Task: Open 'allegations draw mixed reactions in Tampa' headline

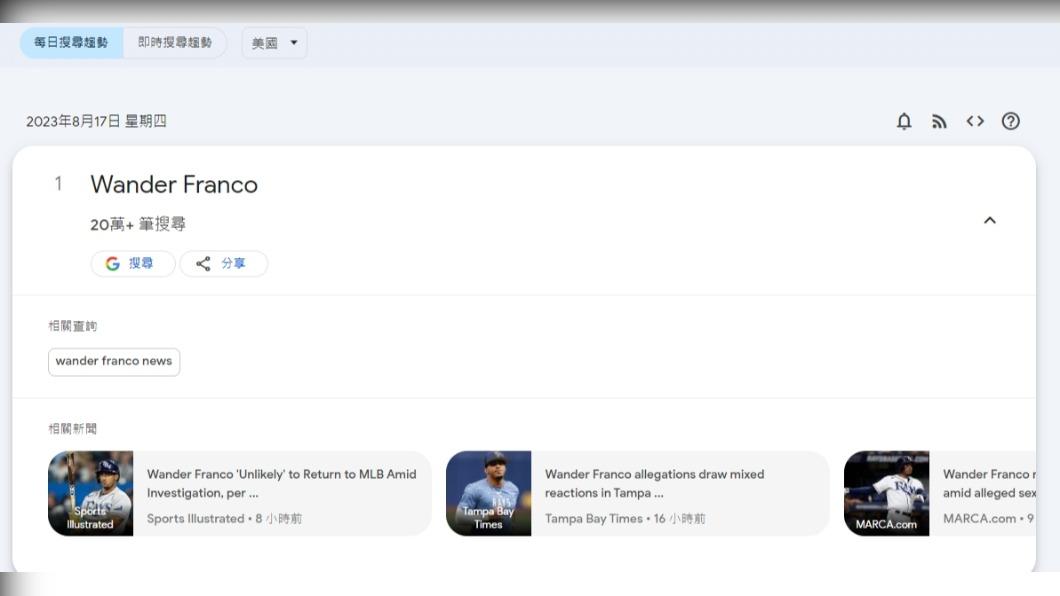Action: [654, 483]
